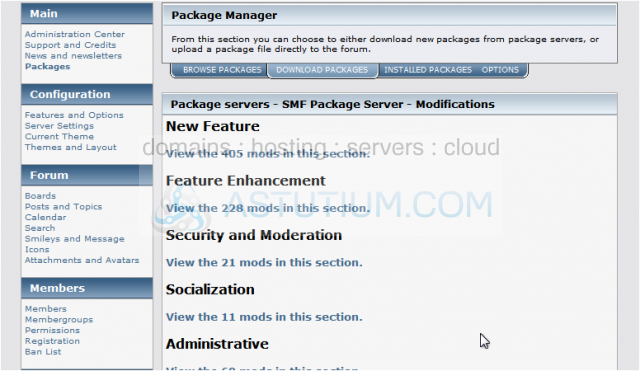The width and height of the screenshot is (640, 371).
Task: Open the Installed Packages tab
Action: pos(428,70)
